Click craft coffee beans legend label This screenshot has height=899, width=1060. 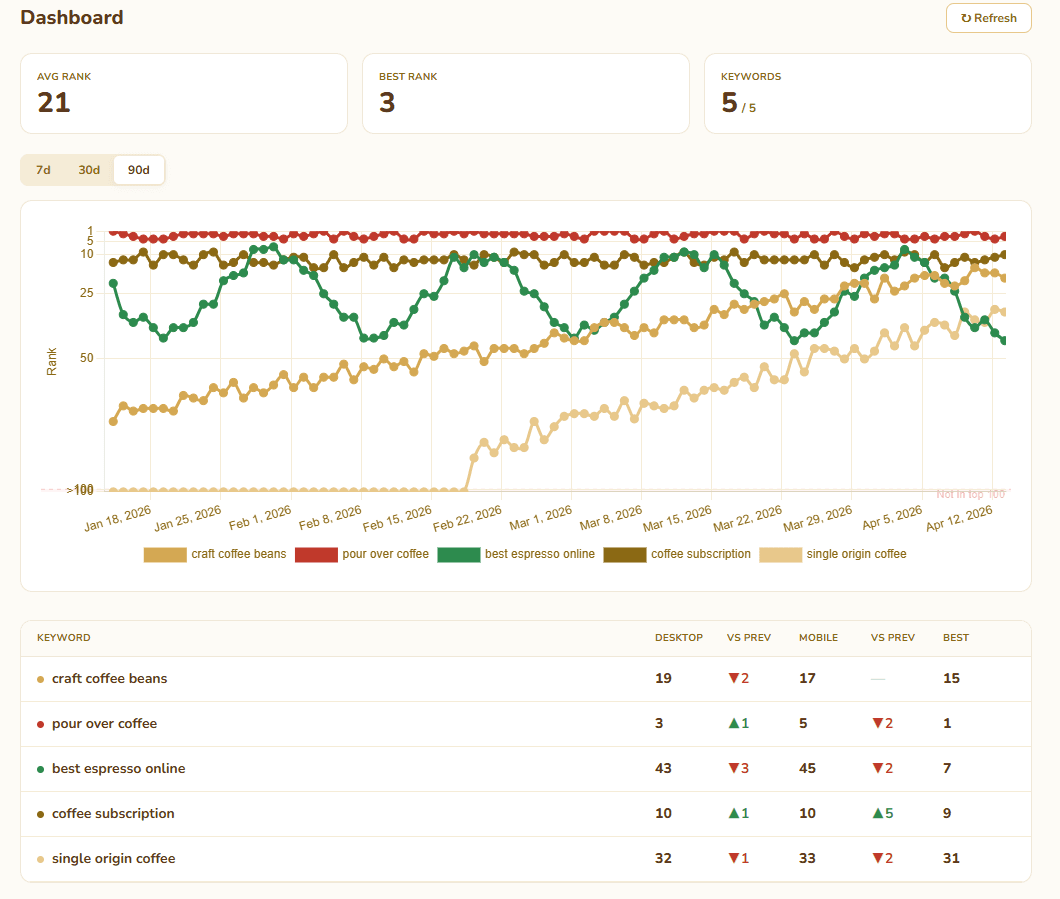[x=239, y=554]
